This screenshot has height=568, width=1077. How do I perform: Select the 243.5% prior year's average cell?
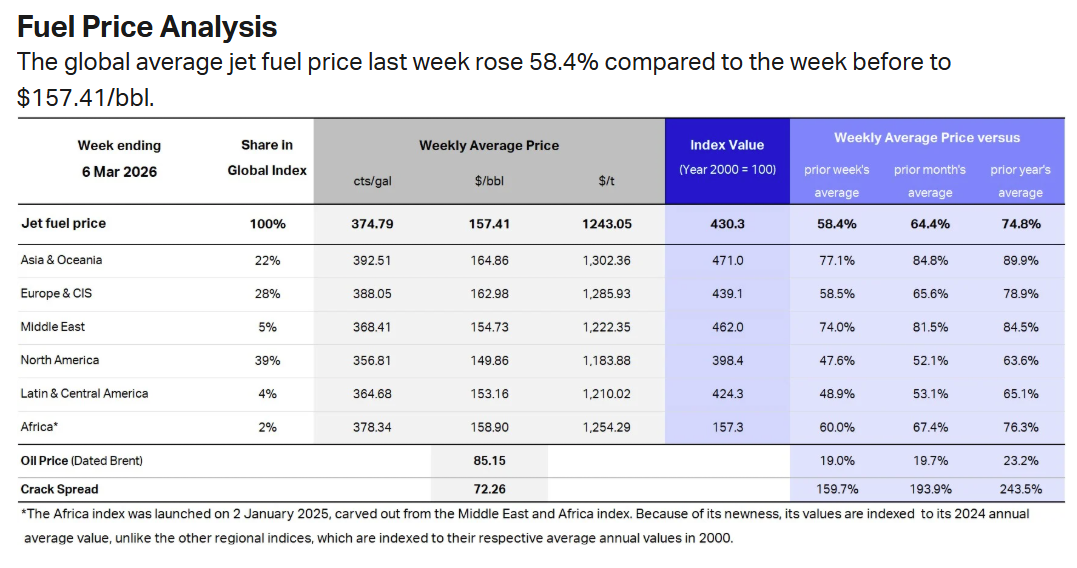[1020, 490]
